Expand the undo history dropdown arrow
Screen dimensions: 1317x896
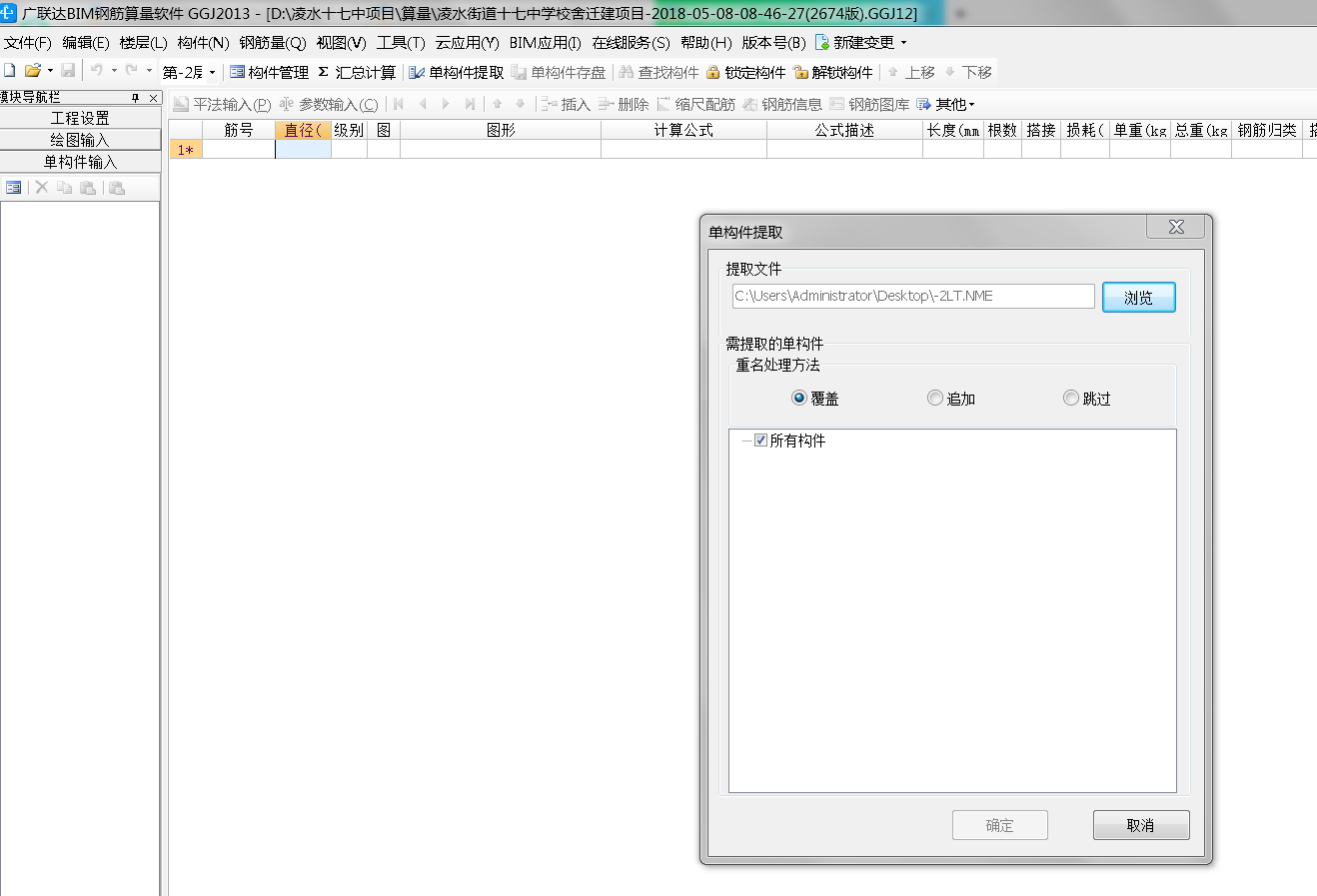click(x=114, y=71)
